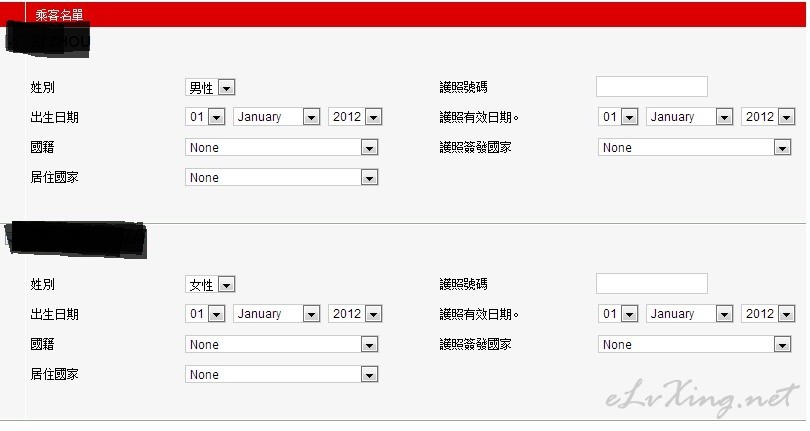Click second passenger's passport number (護照號碼) field
The height and width of the screenshot is (431, 810).
pos(652,283)
